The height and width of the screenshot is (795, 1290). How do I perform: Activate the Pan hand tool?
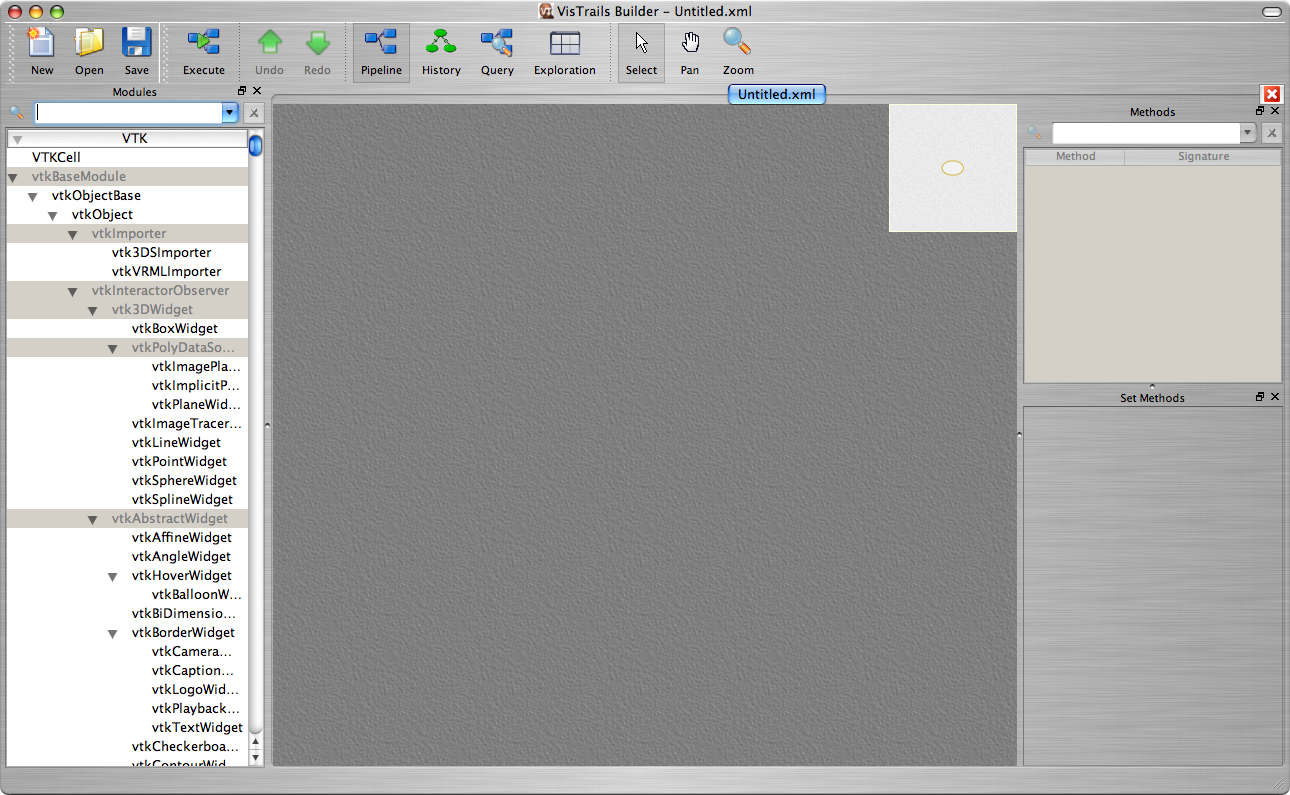point(690,43)
